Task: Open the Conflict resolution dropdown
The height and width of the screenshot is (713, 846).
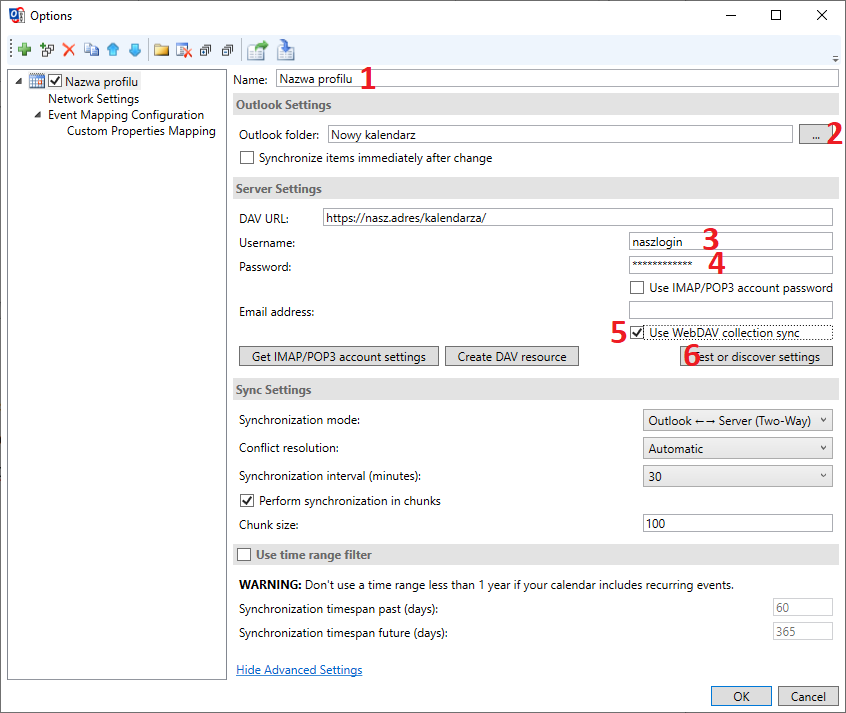Action: click(x=737, y=449)
